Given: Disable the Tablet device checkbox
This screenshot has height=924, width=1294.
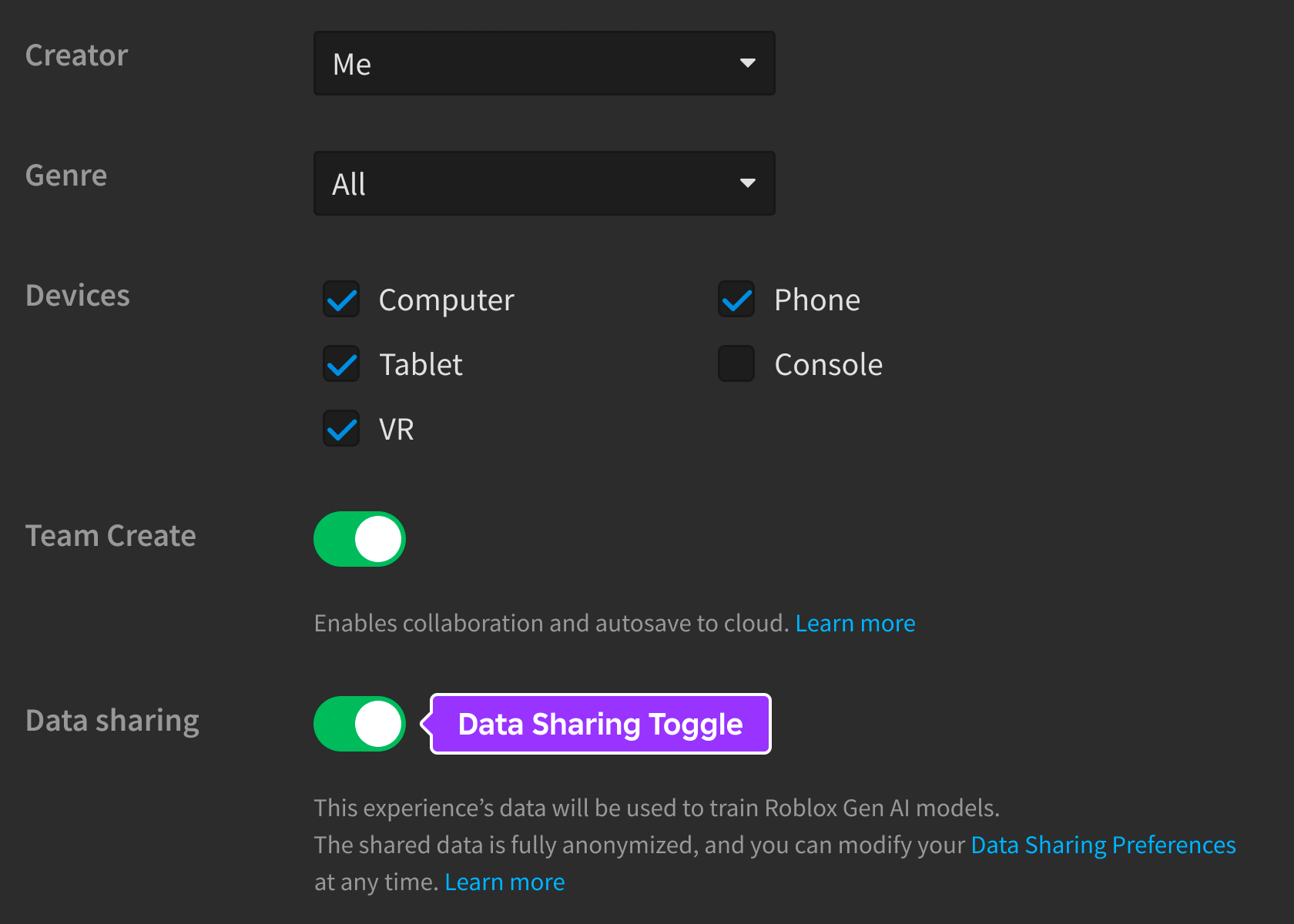Looking at the screenshot, I should [341, 364].
